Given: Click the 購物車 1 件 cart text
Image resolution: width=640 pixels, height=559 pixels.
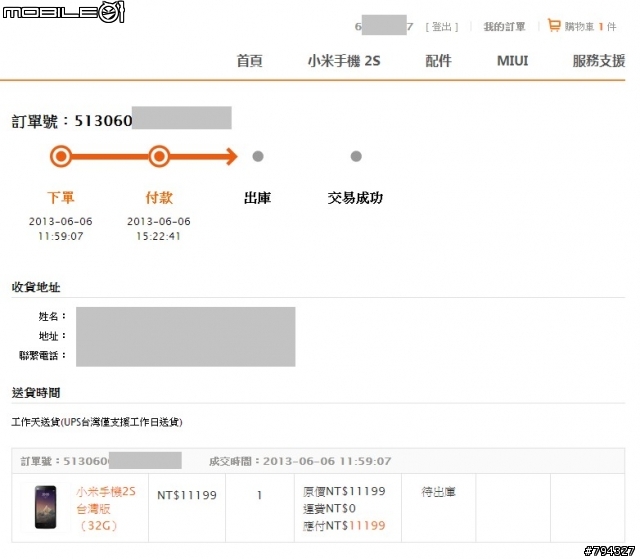Looking at the screenshot, I should 590,27.
